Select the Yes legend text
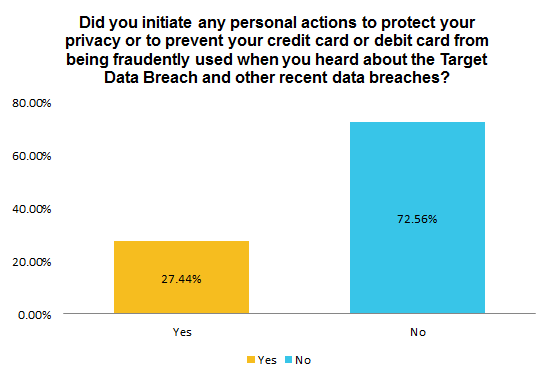The width and height of the screenshot is (554, 382). click(267, 360)
